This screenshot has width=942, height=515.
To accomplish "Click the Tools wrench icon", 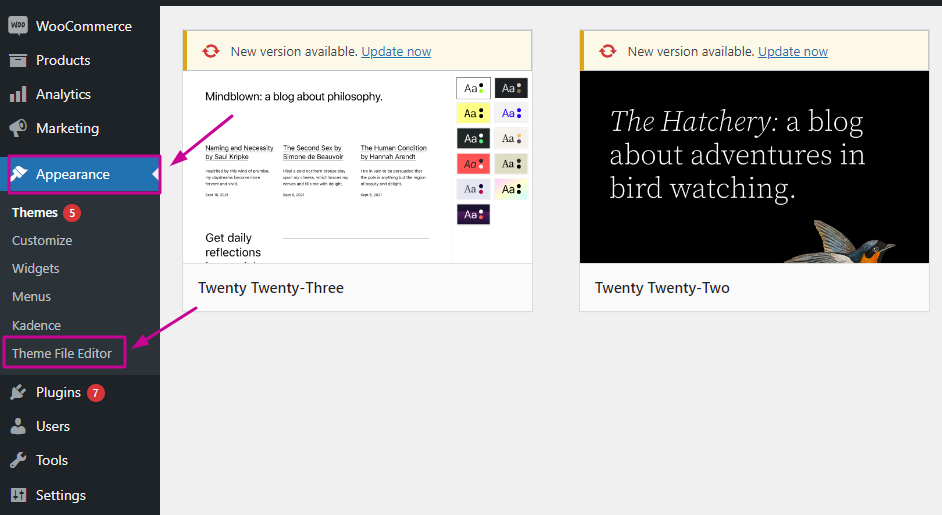I will point(18,460).
